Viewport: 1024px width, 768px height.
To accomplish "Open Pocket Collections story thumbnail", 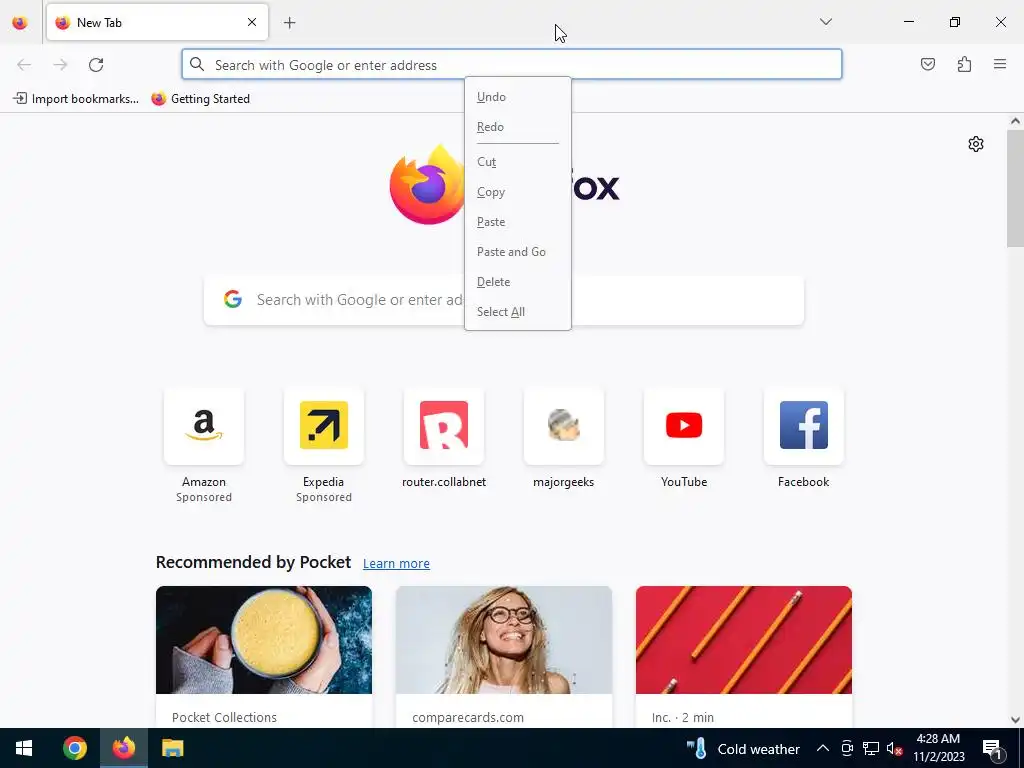I will pos(264,640).
